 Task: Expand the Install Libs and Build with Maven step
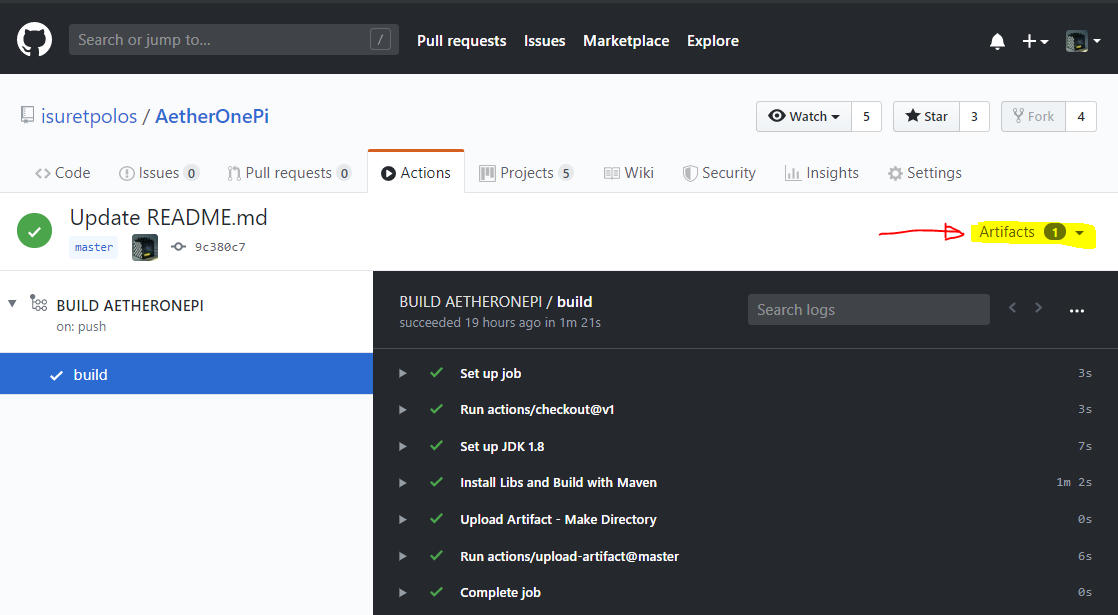coord(403,482)
